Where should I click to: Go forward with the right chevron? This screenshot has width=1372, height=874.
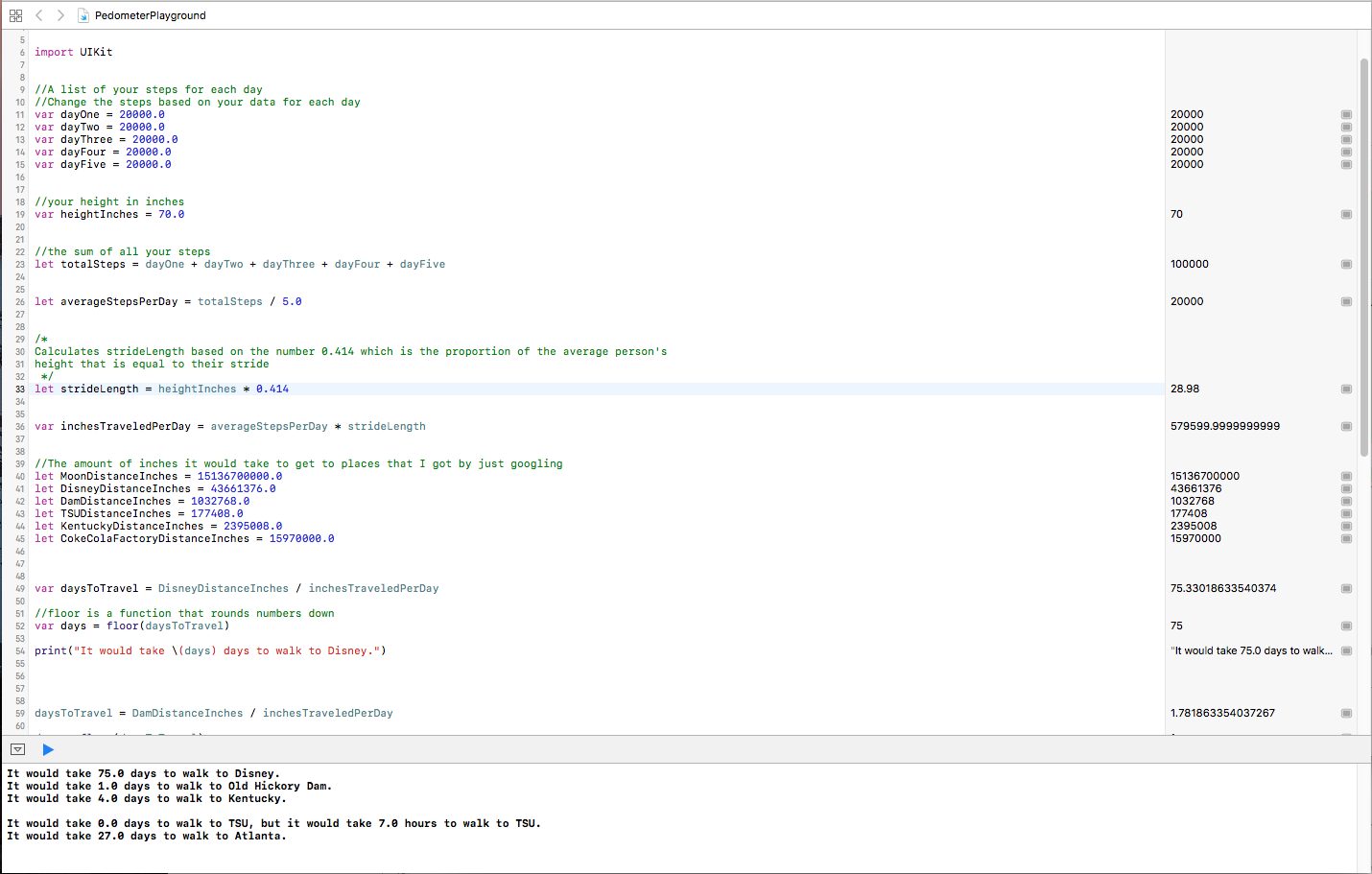[x=60, y=15]
